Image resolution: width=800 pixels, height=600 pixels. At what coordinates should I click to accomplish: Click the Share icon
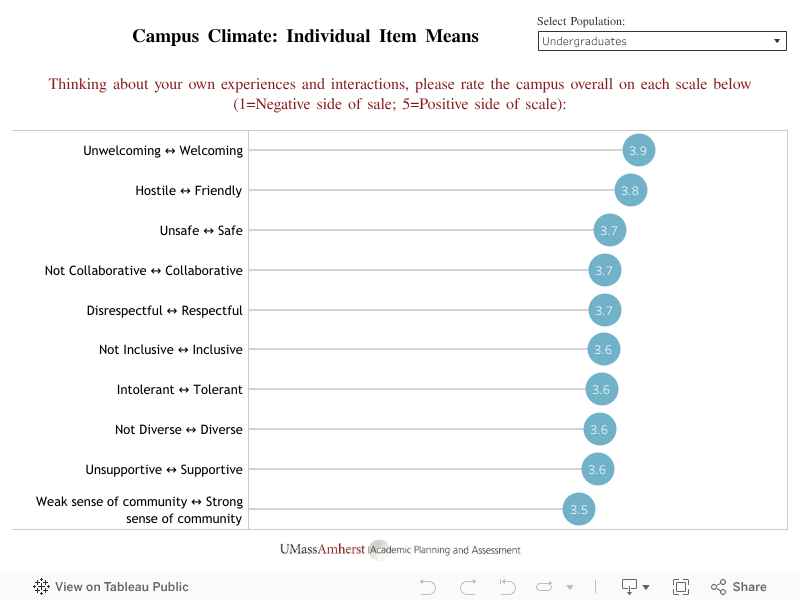[x=718, y=587]
